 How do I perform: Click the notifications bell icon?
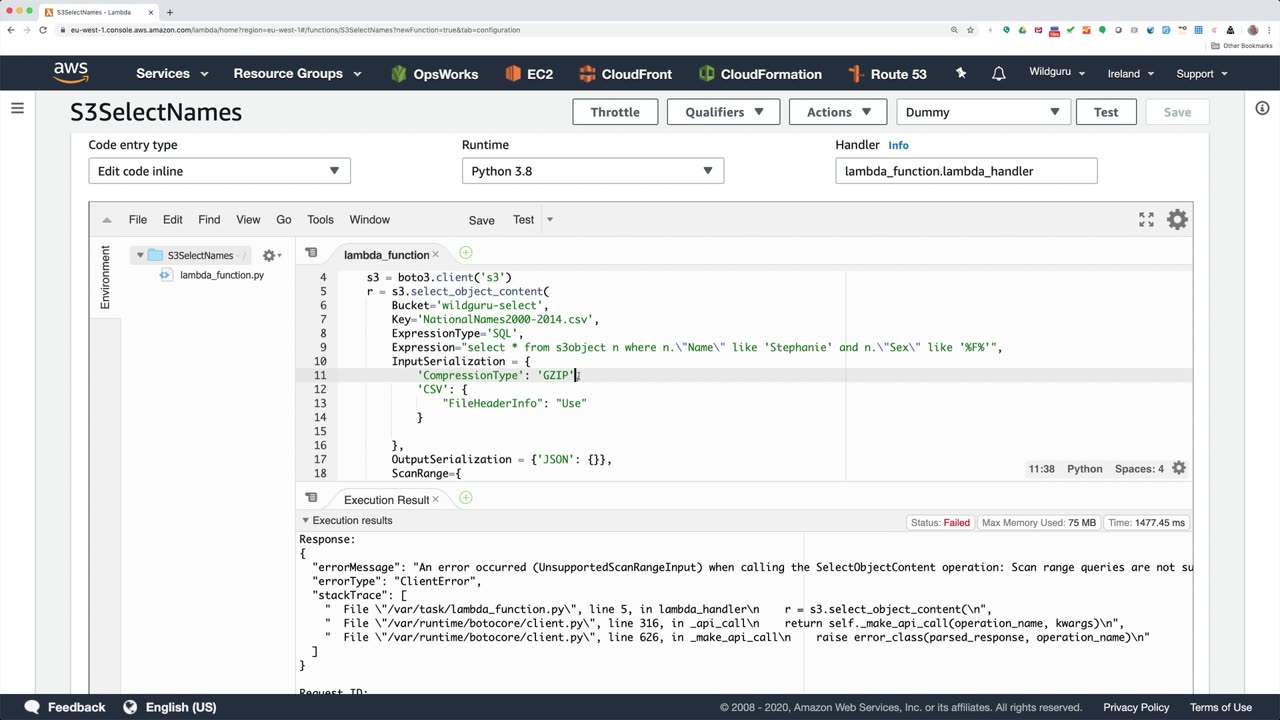[998, 74]
